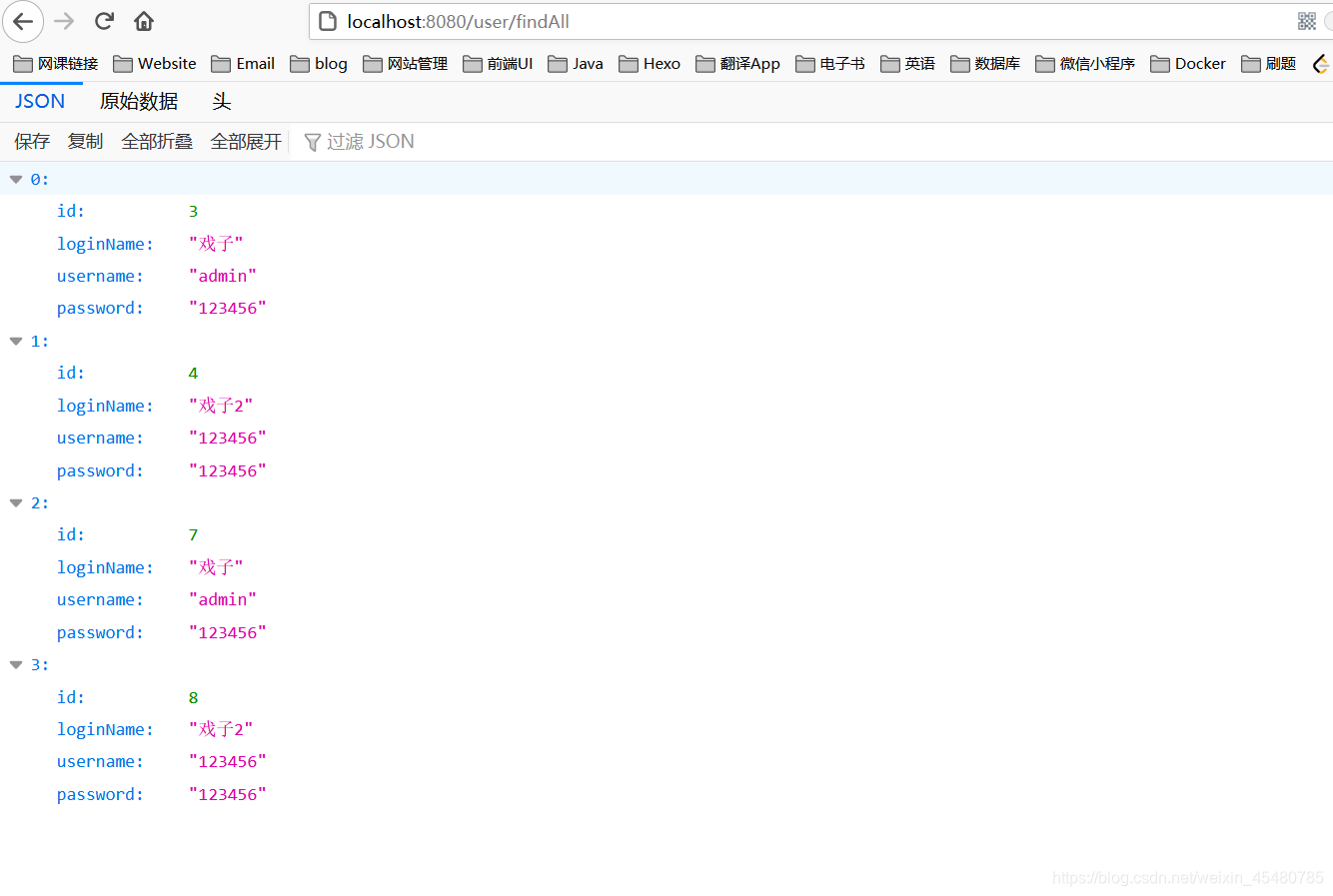Click the 复制 copy button
This screenshot has width=1333, height=896.
click(x=85, y=141)
